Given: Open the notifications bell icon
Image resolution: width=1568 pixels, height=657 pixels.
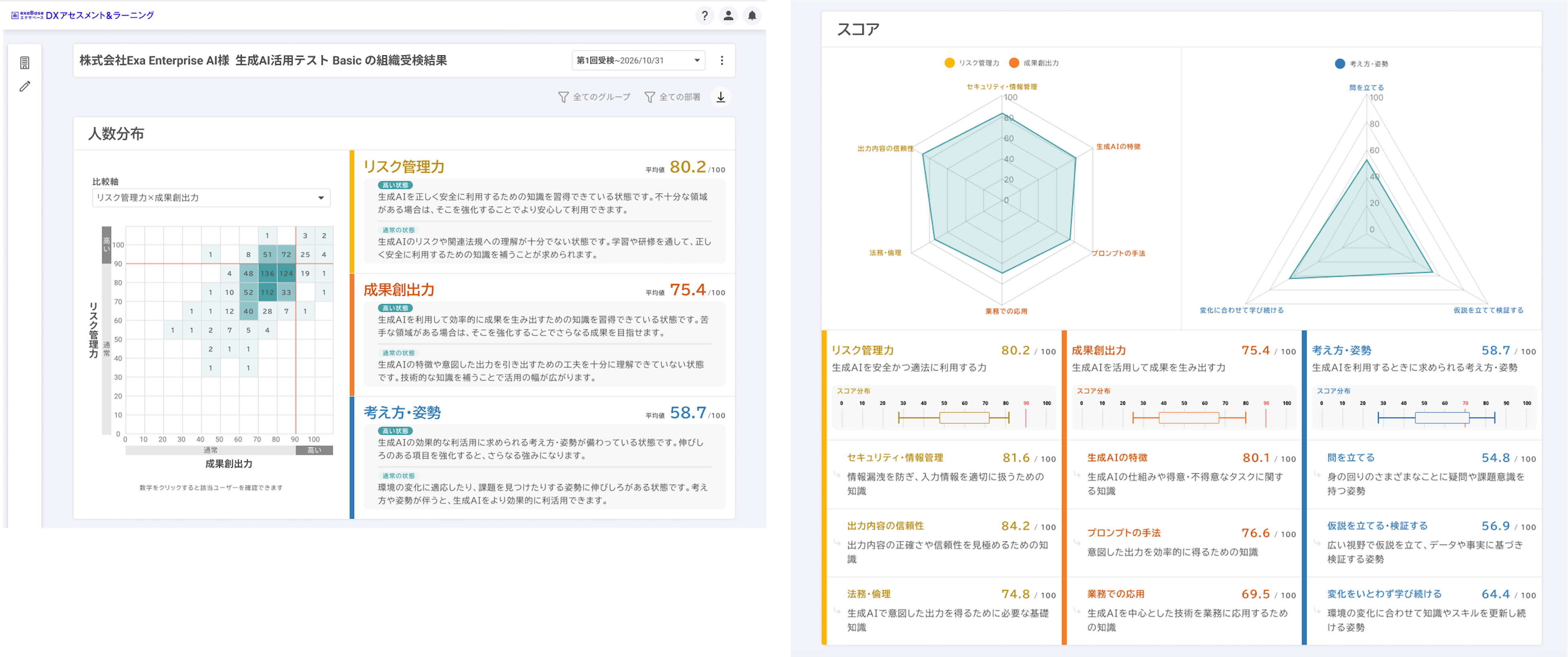Looking at the screenshot, I should [x=752, y=16].
